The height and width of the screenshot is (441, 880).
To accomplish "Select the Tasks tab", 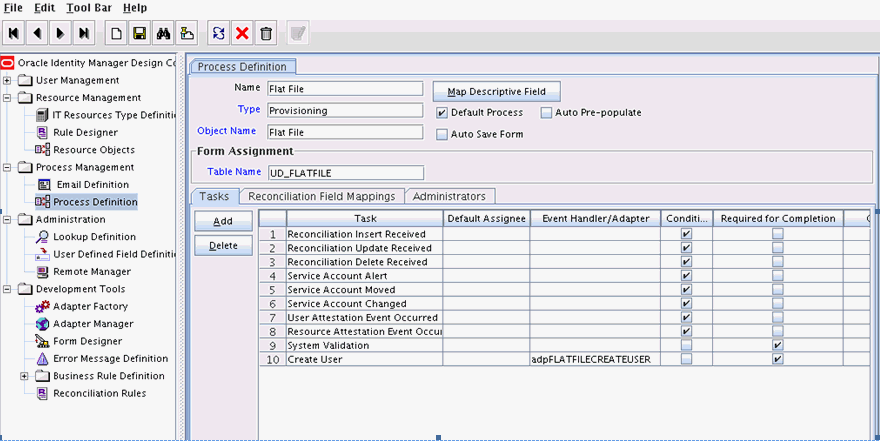I will click(x=214, y=196).
